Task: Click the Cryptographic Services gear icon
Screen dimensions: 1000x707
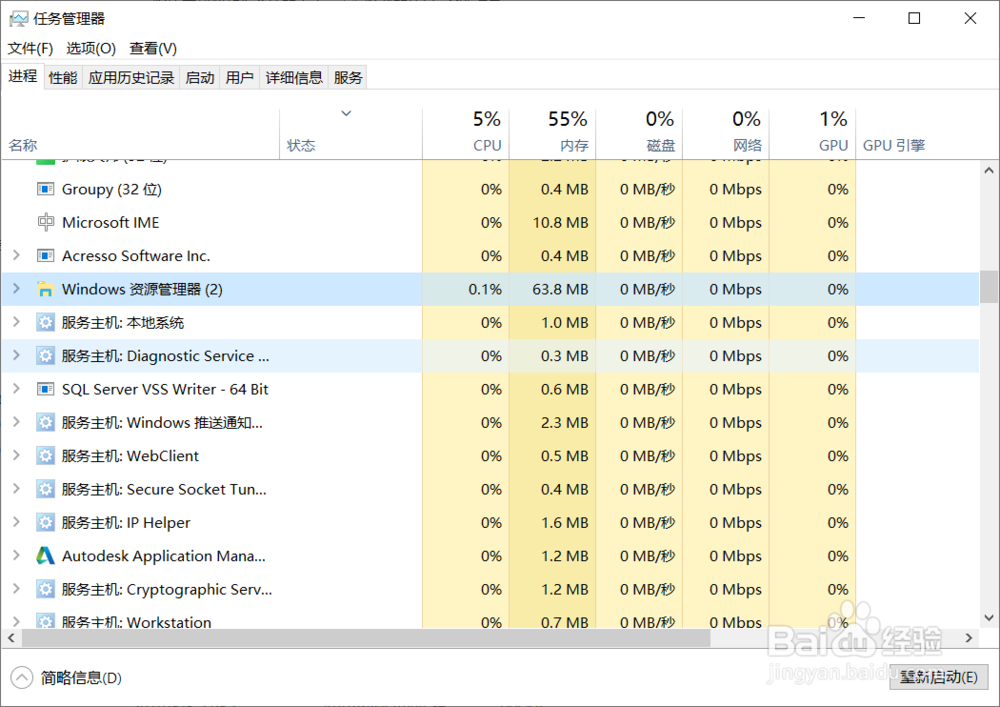Action: pos(45,589)
